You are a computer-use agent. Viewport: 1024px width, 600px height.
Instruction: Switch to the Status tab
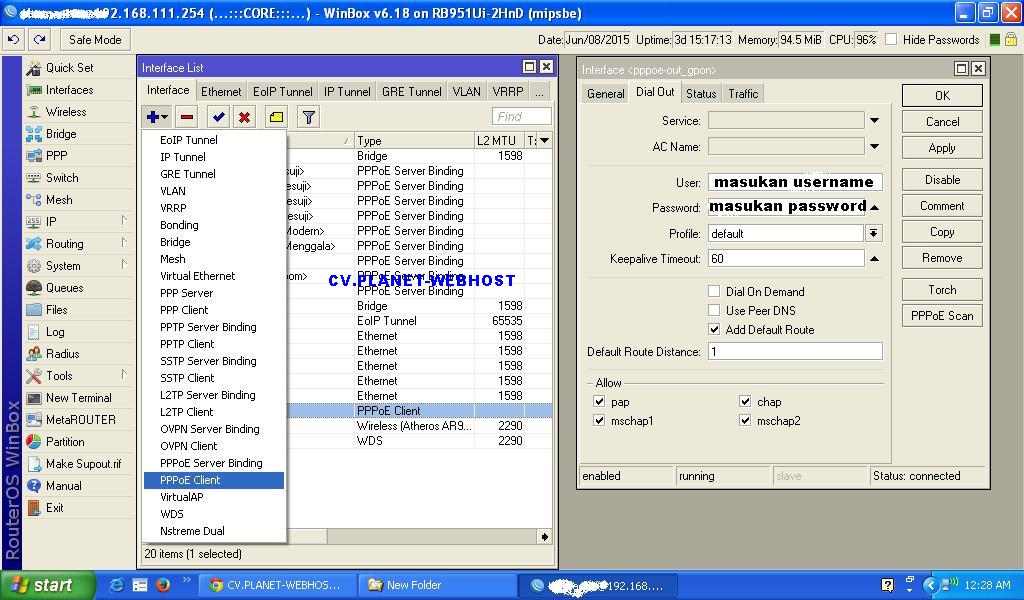(x=700, y=94)
